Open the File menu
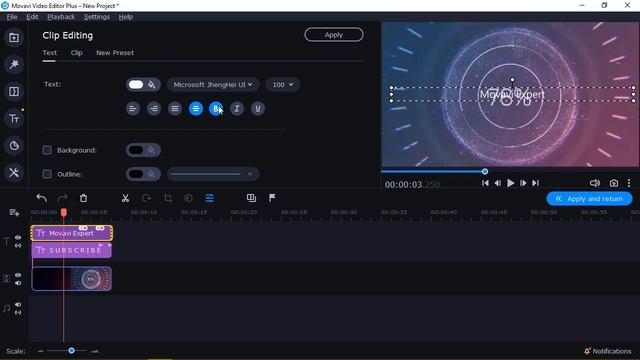This screenshot has height=360, width=640. click(x=12, y=17)
